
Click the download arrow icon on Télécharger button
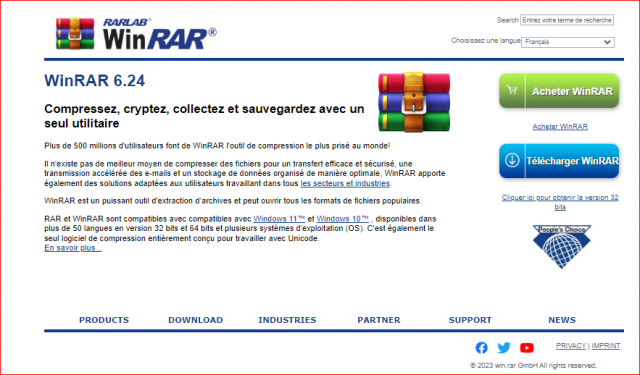(x=512, y=160)
